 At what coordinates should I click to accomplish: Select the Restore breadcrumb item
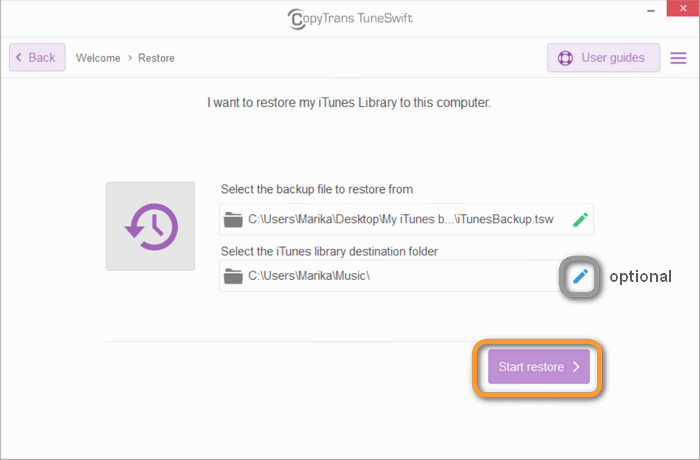coord(157,58)
